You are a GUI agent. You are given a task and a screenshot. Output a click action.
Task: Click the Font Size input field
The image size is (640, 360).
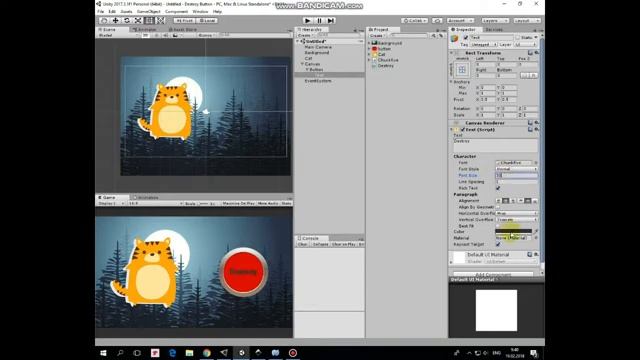516,176
